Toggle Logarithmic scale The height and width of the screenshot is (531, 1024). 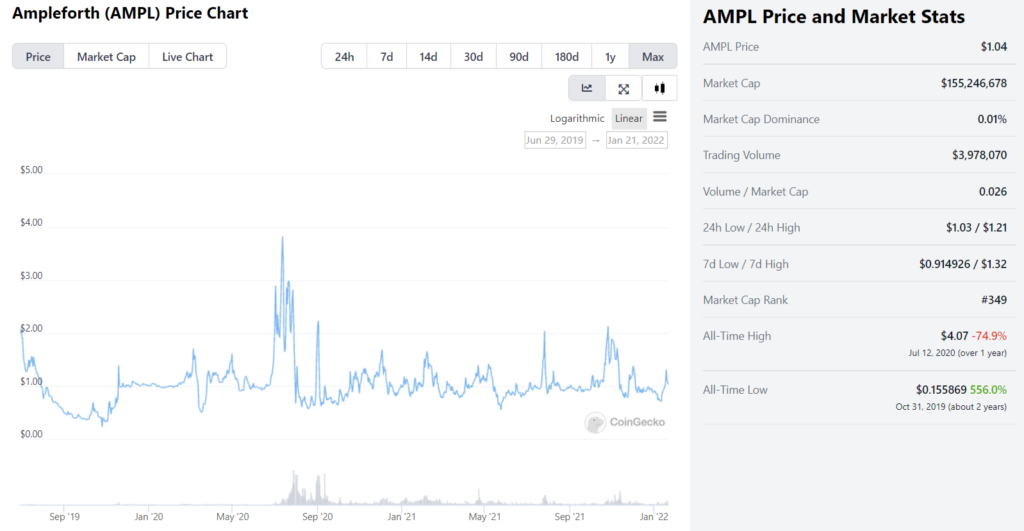pyautogui.click(x=577, y=119)
